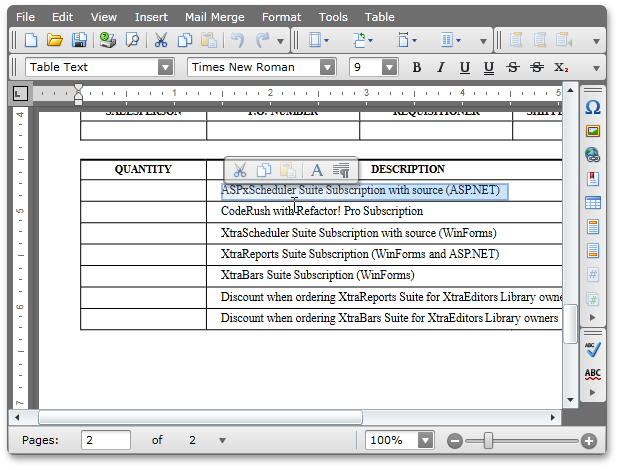Click the Header page icon in sidebar
Screen dimensions: 620x470
tap(593, 227)
